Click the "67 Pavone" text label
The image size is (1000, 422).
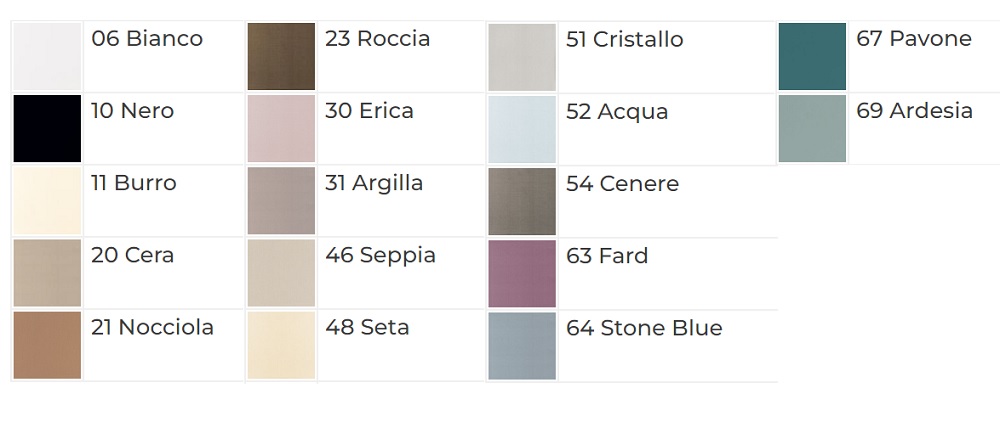pos(913,39)
